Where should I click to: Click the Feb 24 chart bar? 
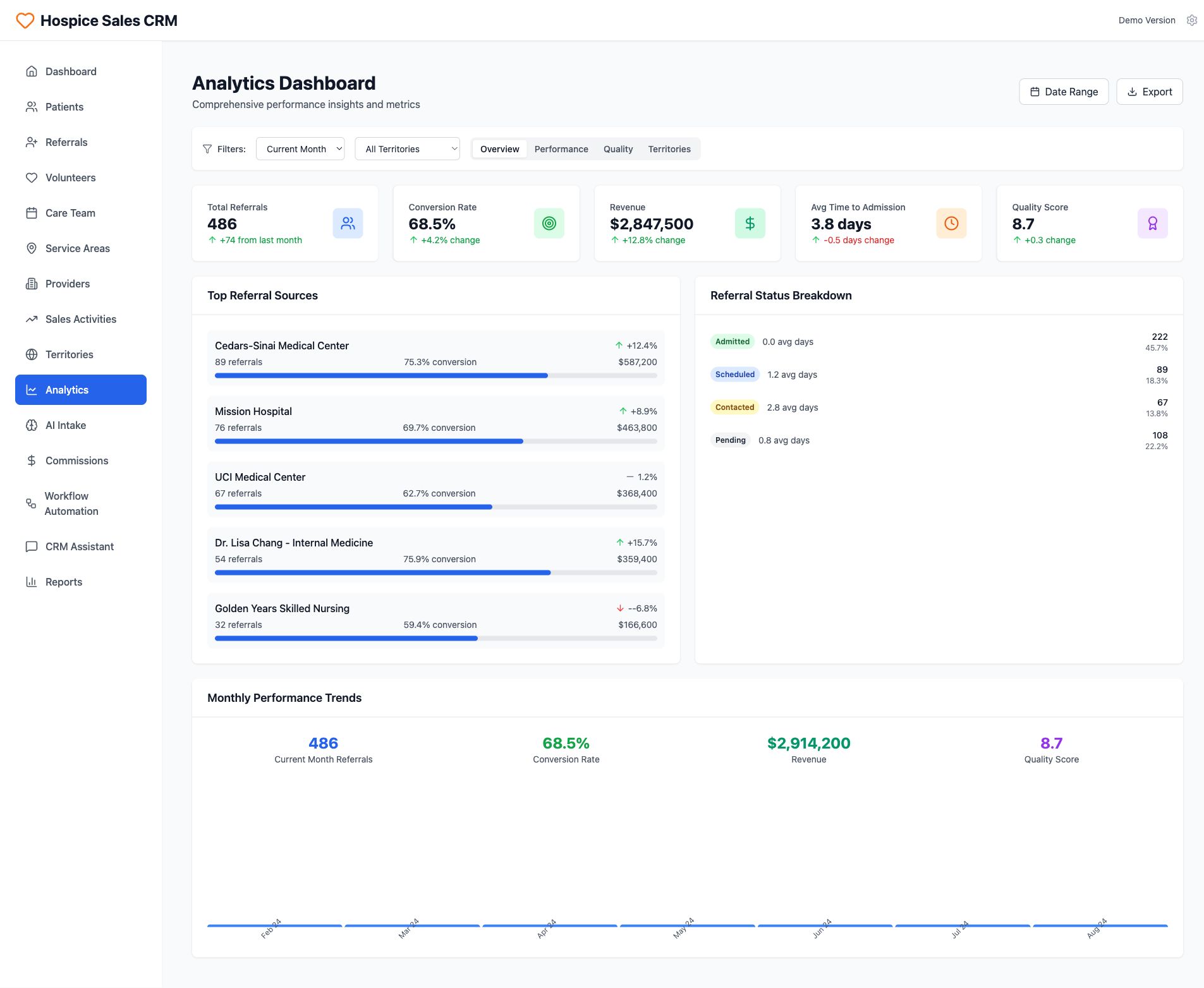275,925
